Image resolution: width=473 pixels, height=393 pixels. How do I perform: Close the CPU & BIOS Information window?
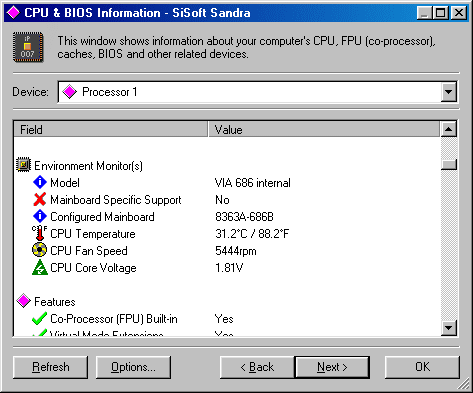(x=459, y=13)
